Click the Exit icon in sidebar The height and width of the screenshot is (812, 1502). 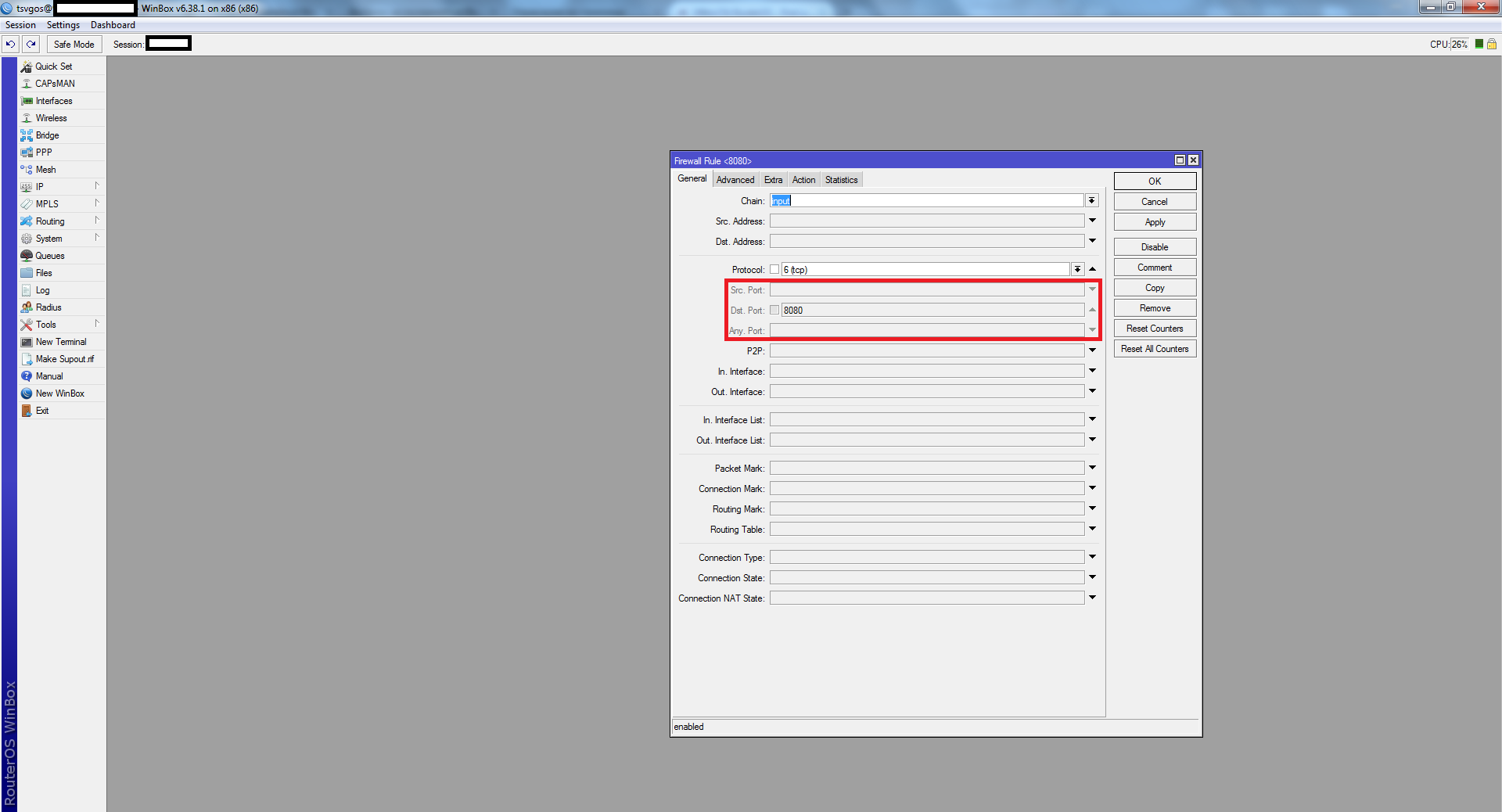[27, 411]
